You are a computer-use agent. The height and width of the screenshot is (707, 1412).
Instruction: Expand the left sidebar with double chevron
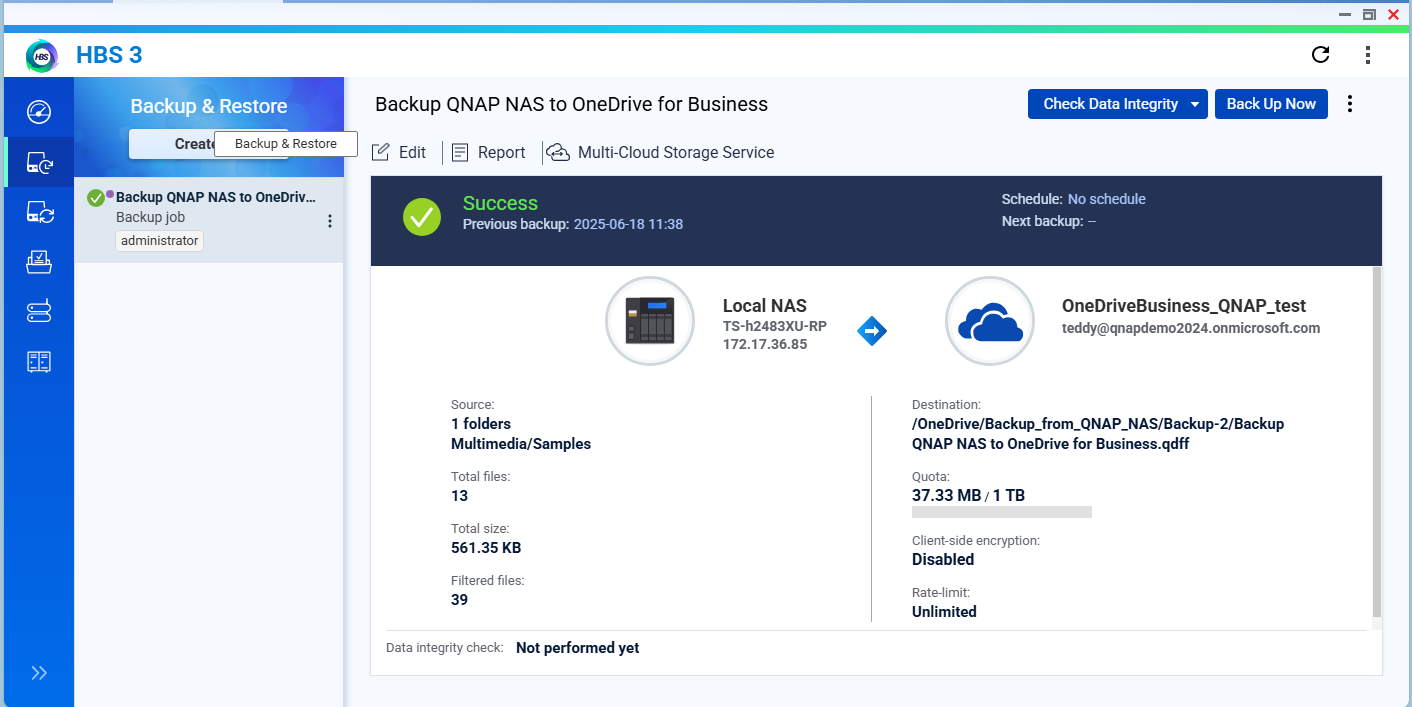pos(39,673)
